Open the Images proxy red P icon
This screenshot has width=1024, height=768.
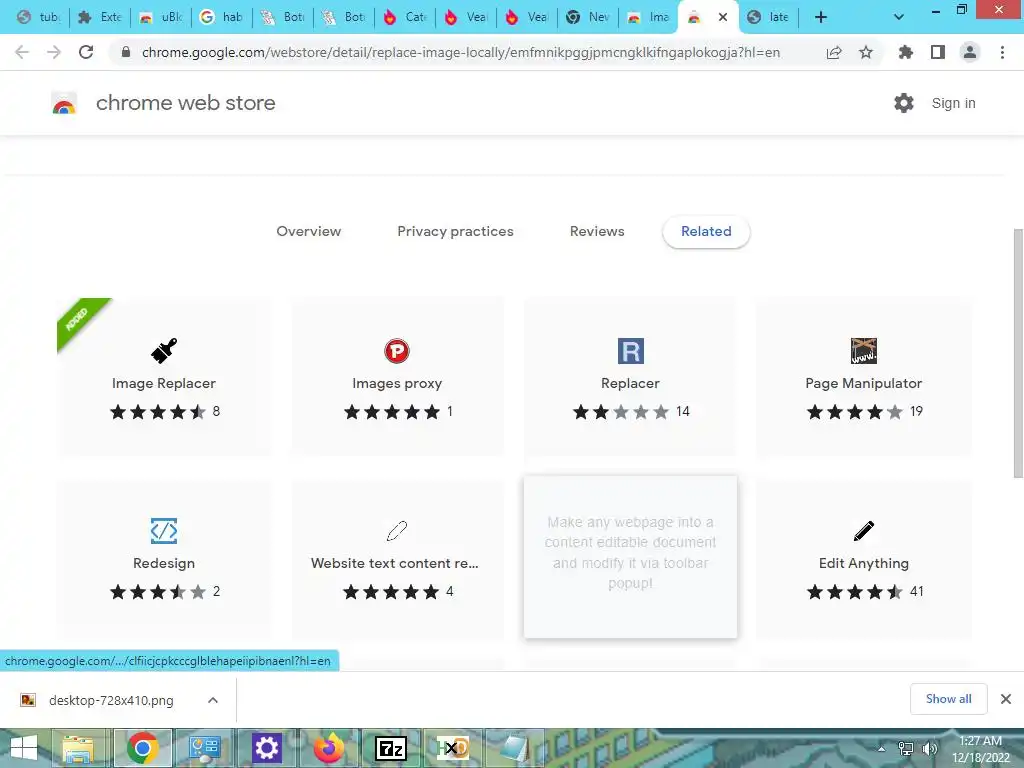[x=396, y=351]
